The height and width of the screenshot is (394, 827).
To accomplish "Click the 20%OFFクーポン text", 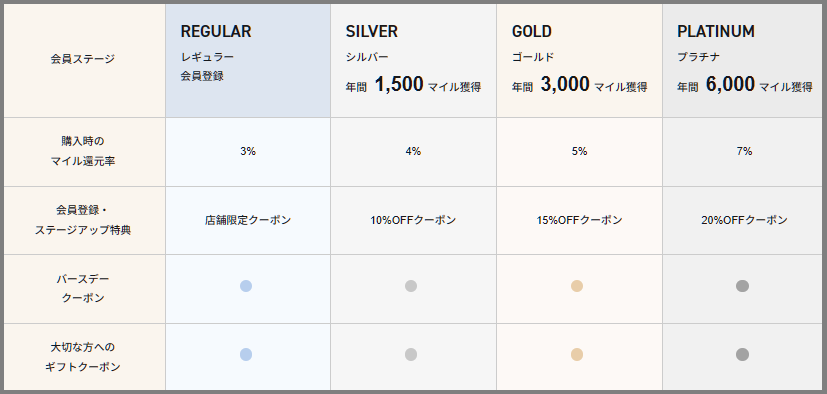I will coord(744,220).
